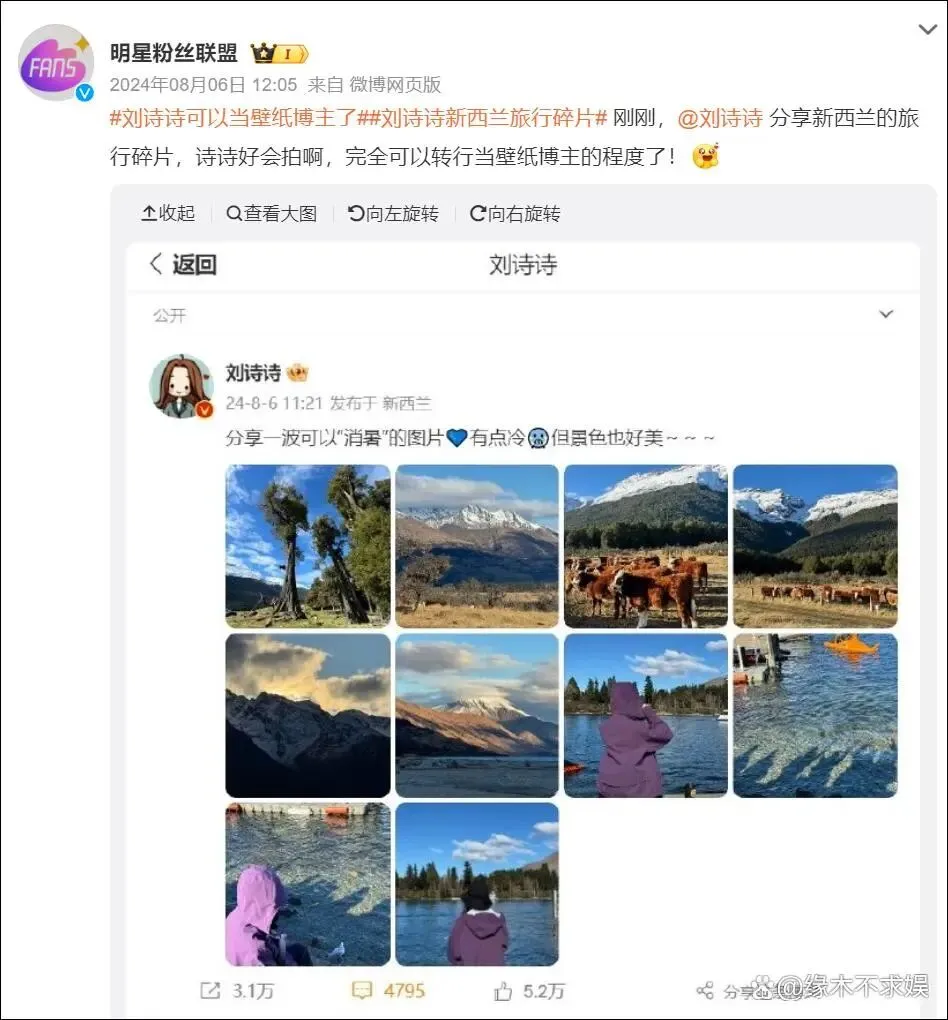Go back using the 返回 arrow

pos(183,264)
